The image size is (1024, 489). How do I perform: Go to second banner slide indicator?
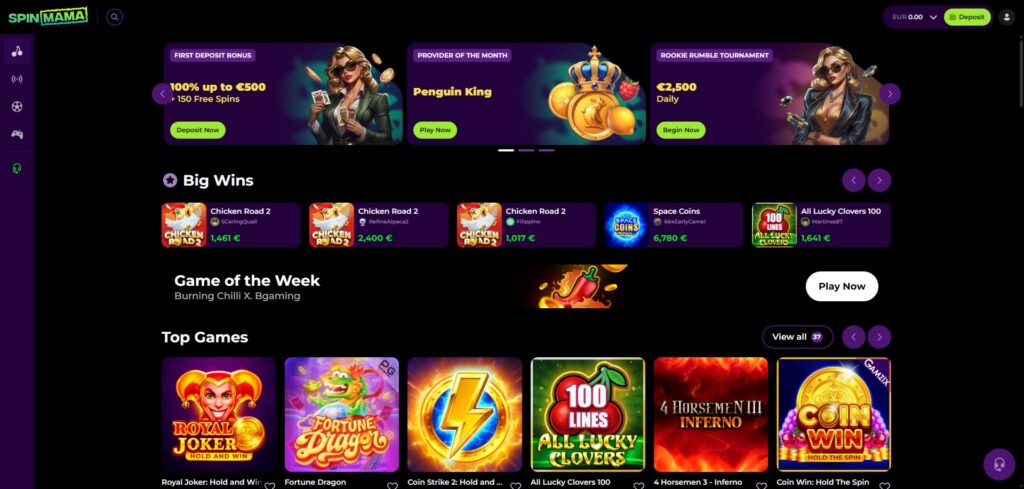(x=526, y=150)
